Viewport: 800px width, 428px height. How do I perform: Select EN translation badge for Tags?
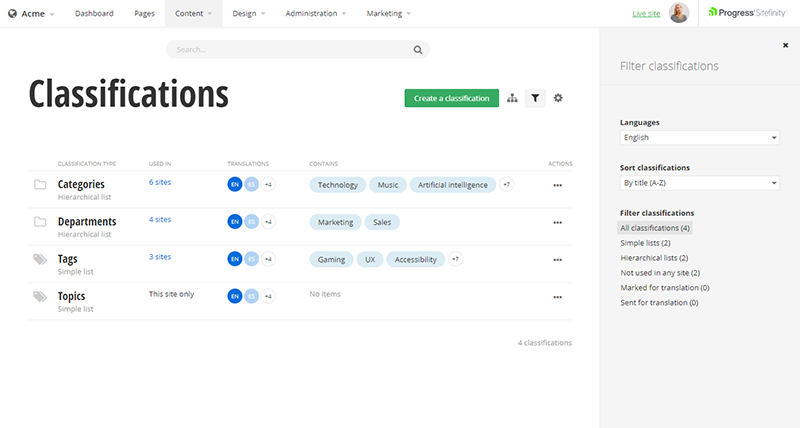tap(235, 259)
